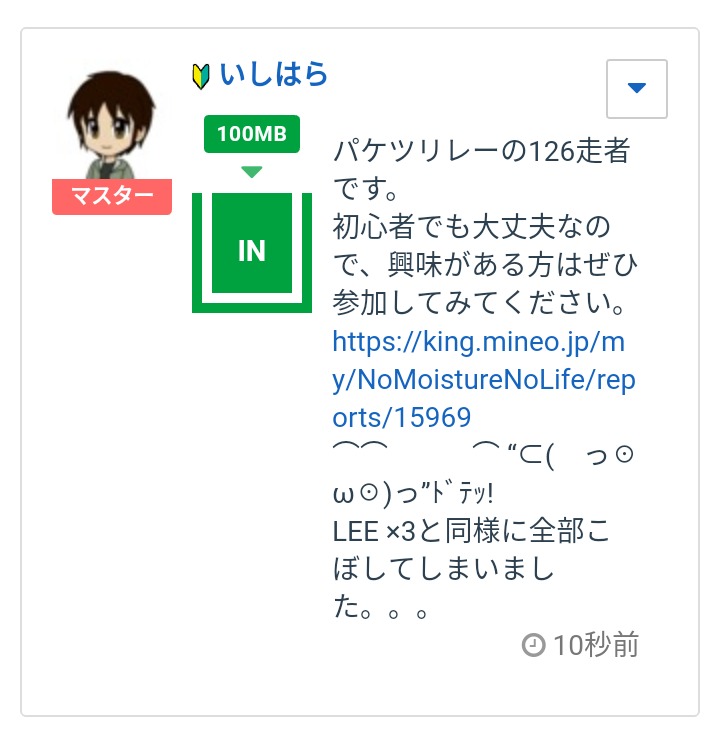Viewport: 720px width, 736px height.
Task: Click the green IN square
Action: click(252, 243)
